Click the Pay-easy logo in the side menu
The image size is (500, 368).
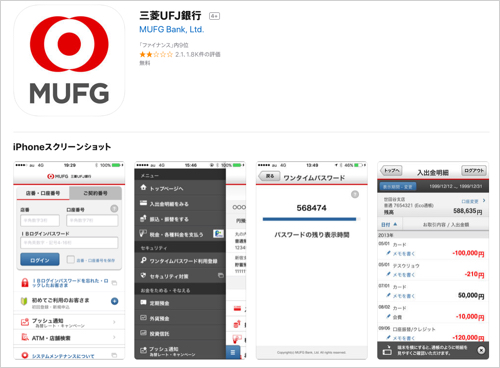(x=218, y=234)
